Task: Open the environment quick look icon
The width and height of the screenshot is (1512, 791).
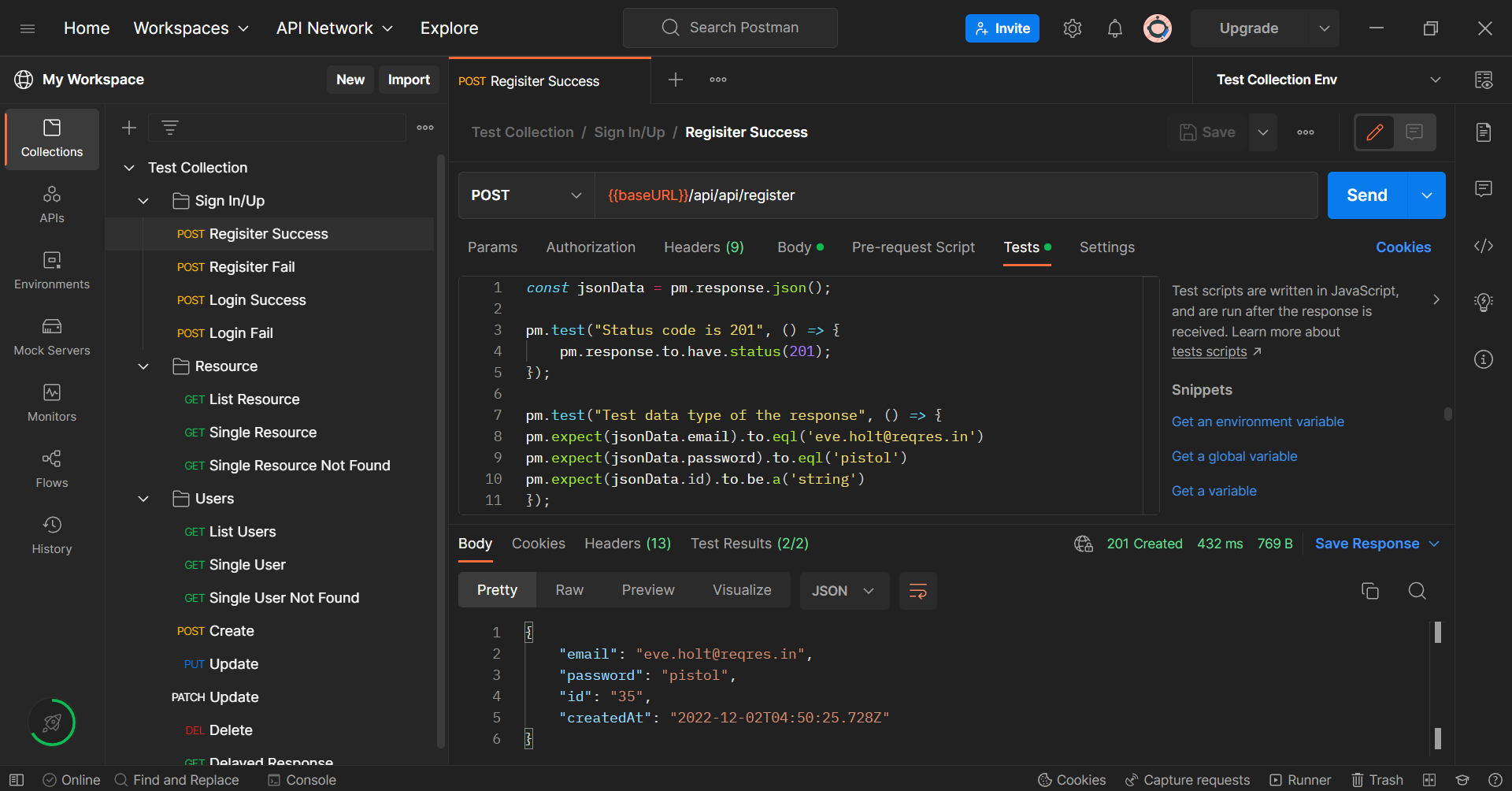Action: (x=1484, y=80)
